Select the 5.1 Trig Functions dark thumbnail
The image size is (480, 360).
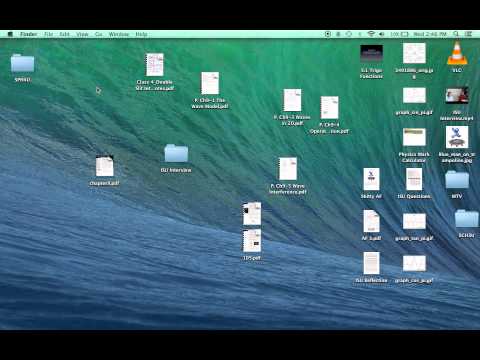point(371,54)
